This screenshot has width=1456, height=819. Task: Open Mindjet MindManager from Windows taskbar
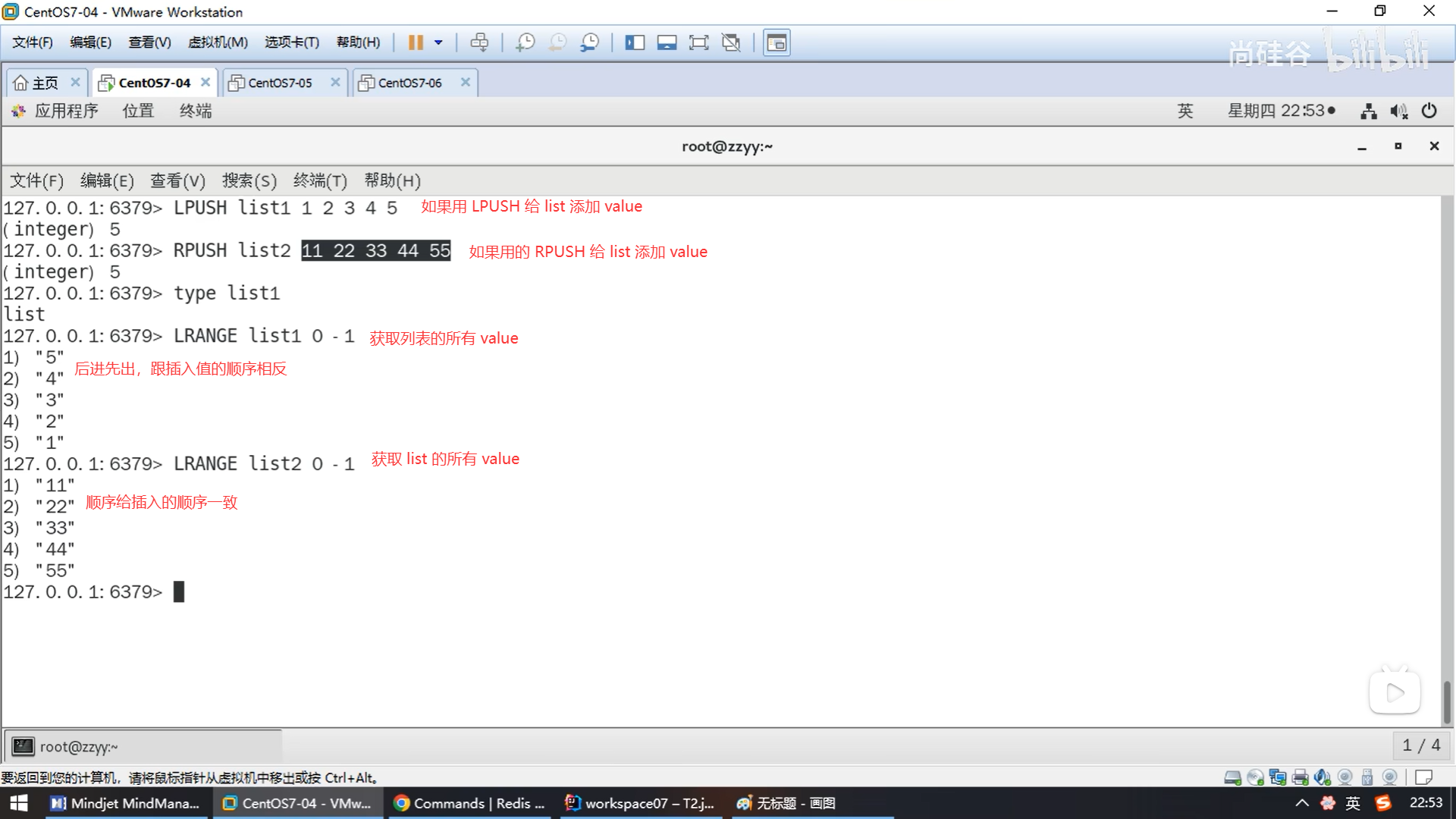(x=125, y=803)
